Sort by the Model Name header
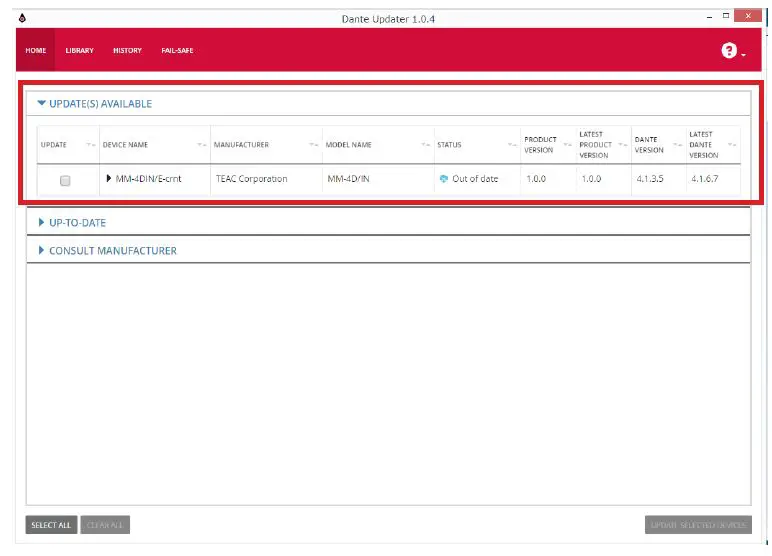 click(349, 145)
